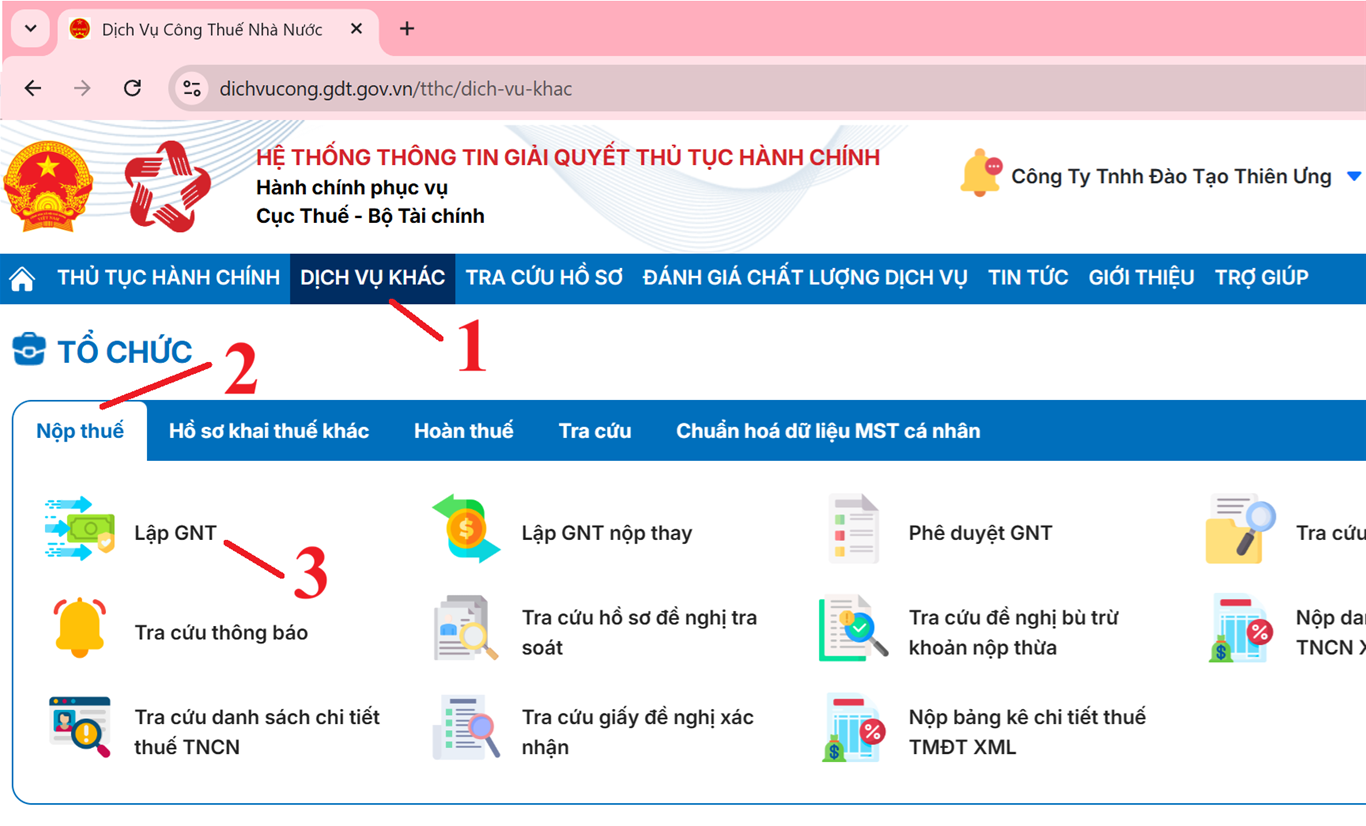Open Tra cứu thông báo bell icon
1366x826 pixels.
coord(80,628)
